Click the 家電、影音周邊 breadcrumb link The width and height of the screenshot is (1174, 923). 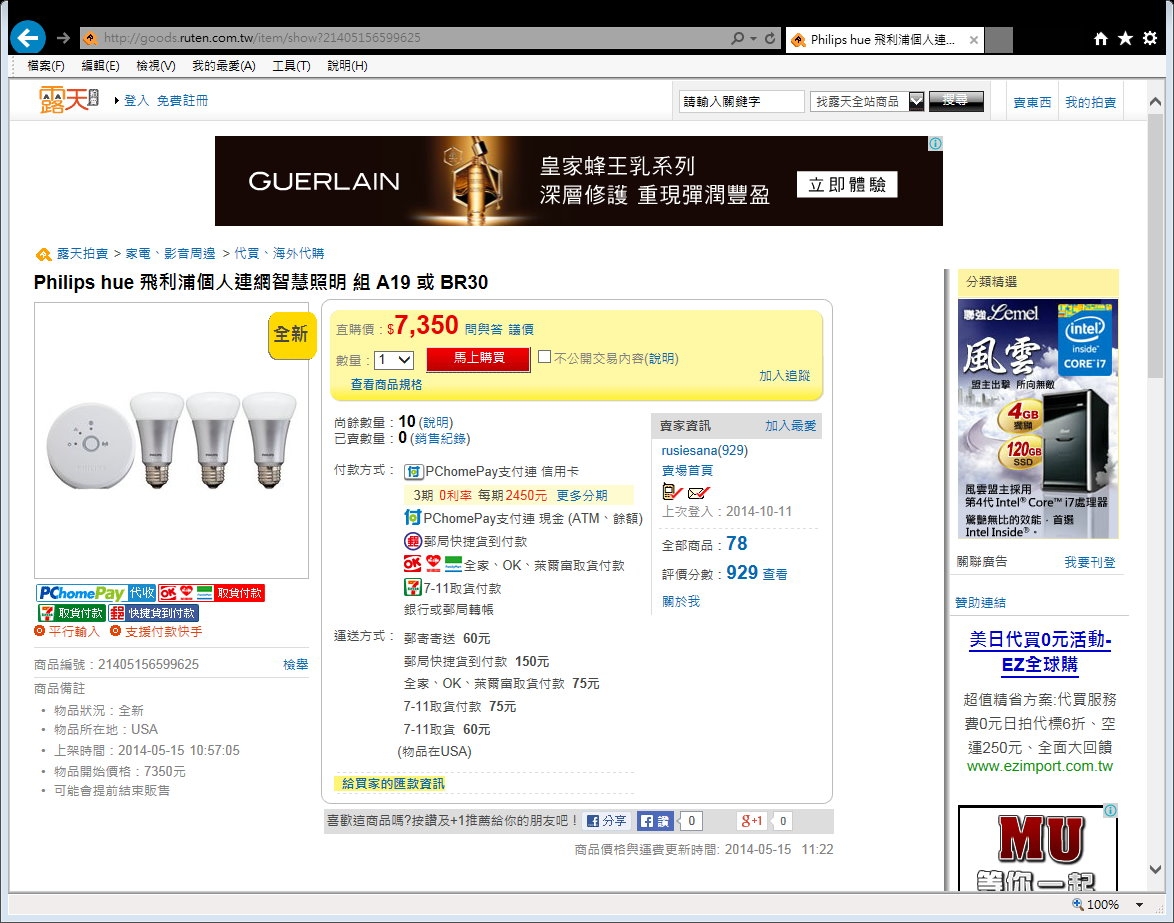coord(170,254)
